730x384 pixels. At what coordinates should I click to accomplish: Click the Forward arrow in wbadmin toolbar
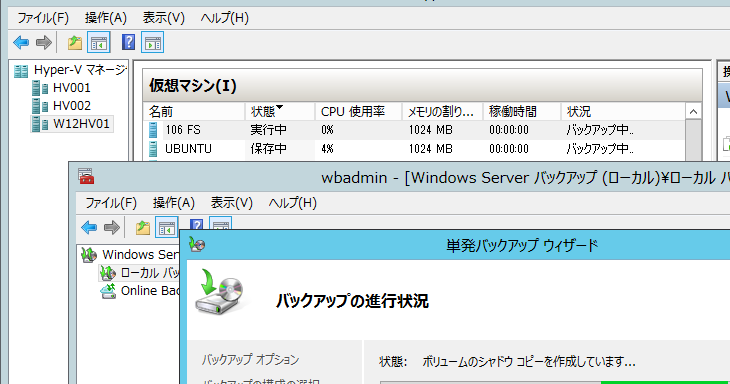point(112,228)
